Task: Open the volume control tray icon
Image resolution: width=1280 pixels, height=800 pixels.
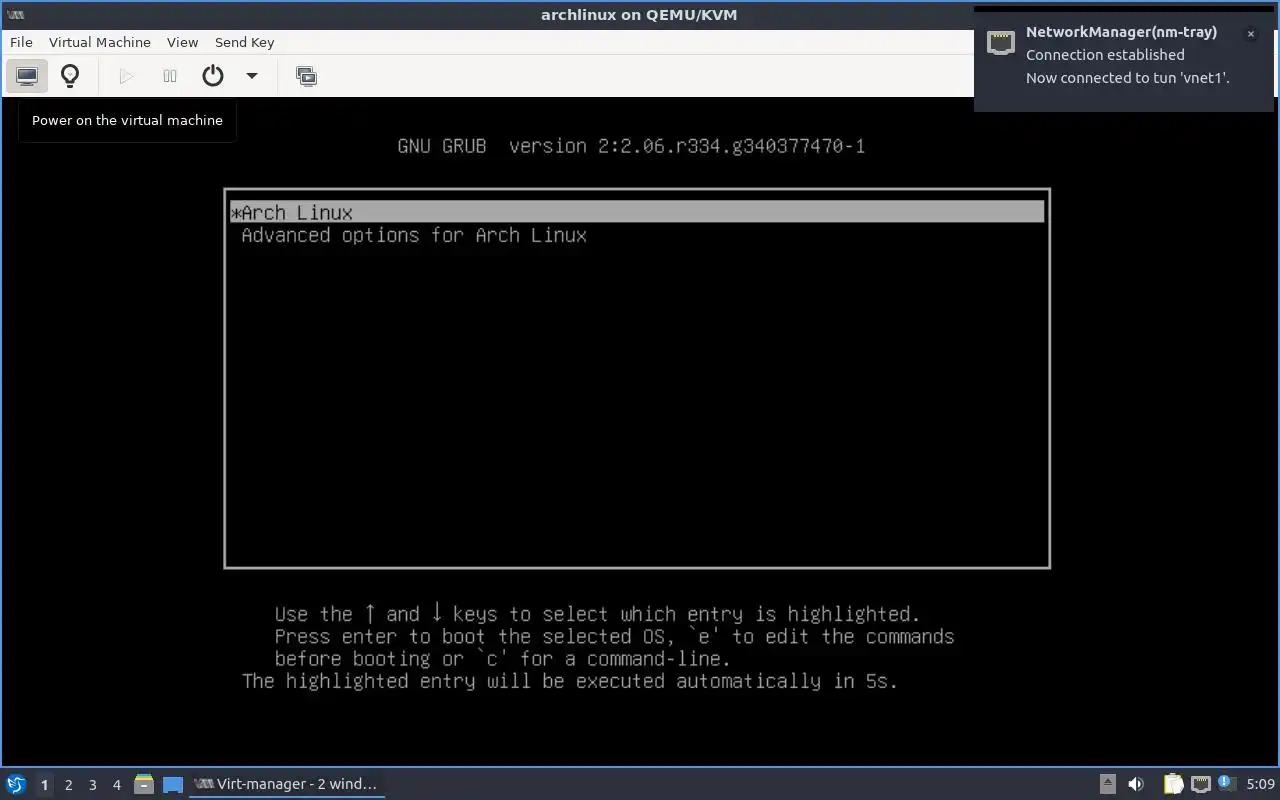Action: (x=1136, y=784)
